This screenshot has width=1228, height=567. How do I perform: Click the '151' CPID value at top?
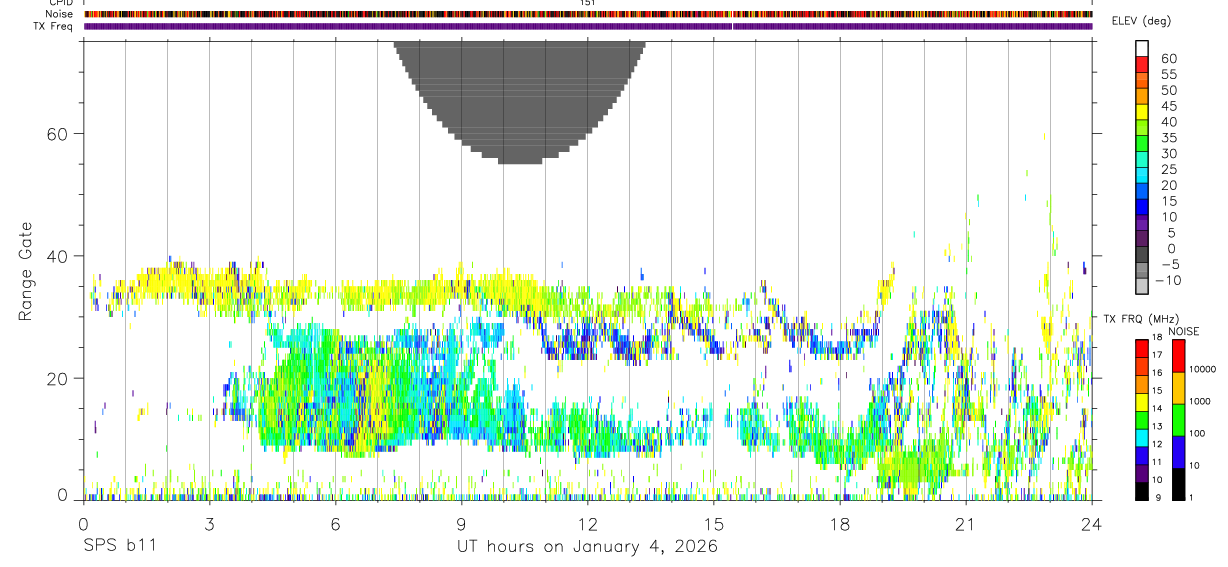point(588,3)
